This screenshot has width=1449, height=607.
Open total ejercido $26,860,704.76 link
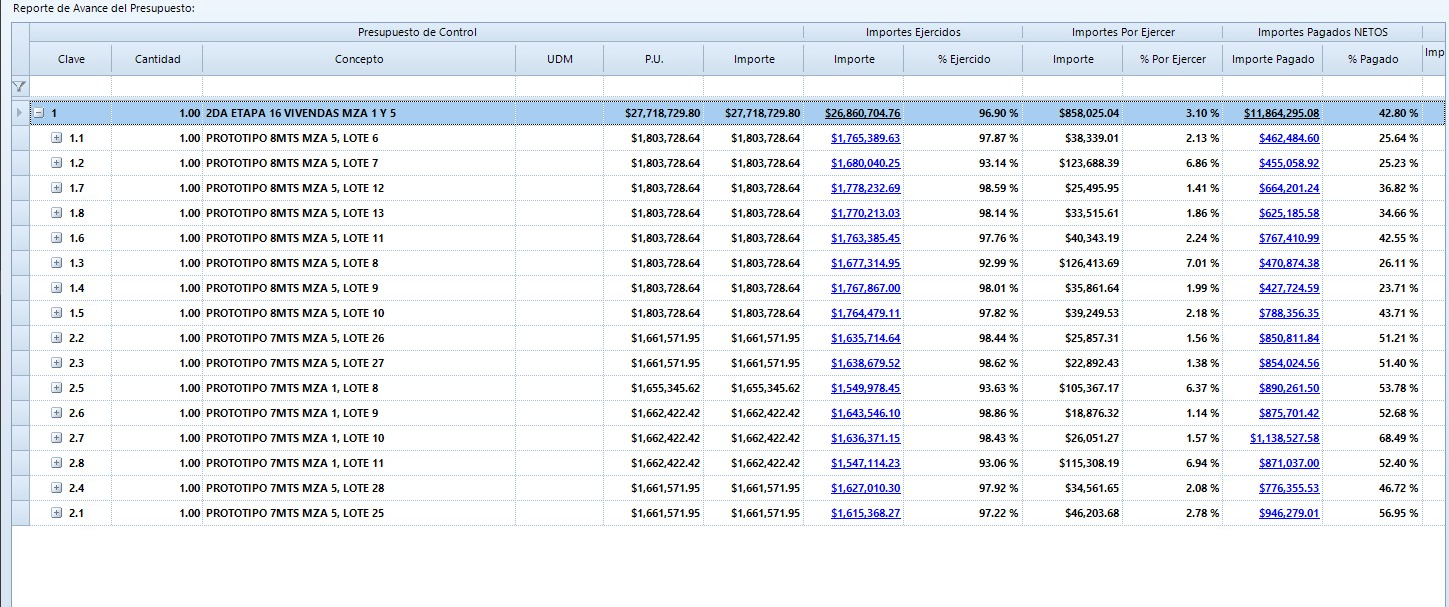click(x=862, y=113)
